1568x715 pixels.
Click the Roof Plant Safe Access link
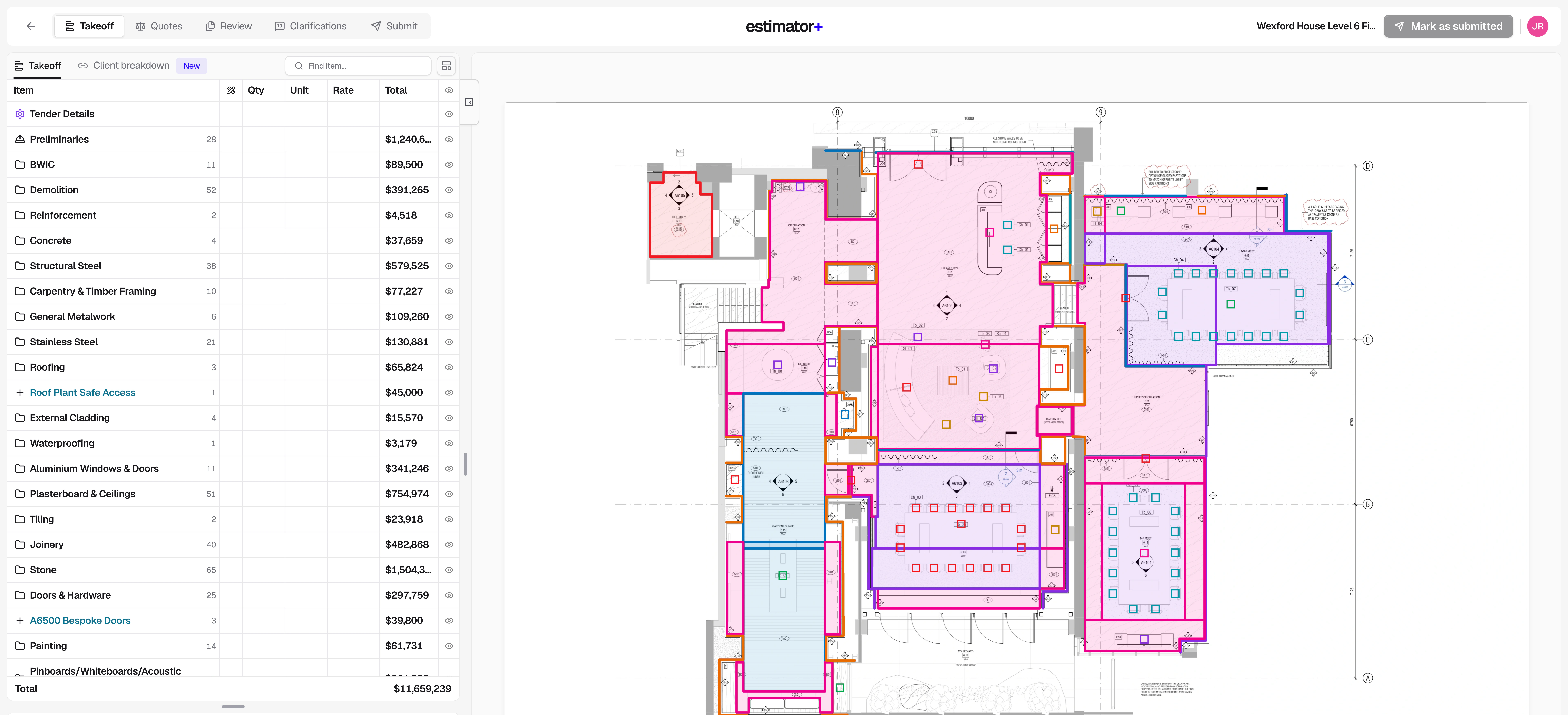(x=83, y=393)
